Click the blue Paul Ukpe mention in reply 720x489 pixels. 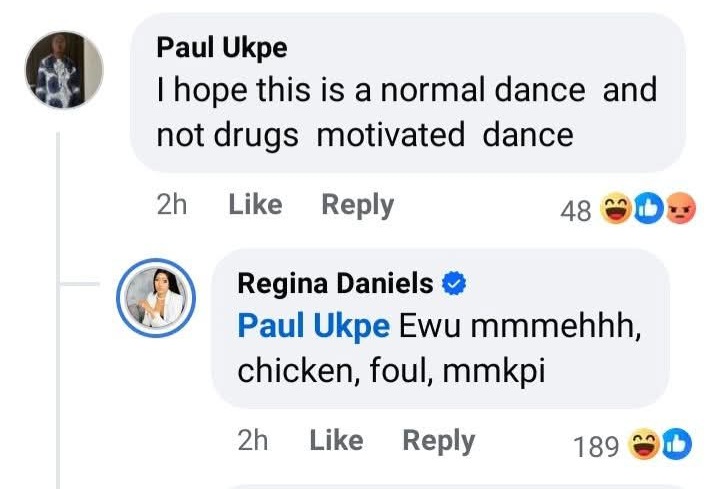(313, 326)
